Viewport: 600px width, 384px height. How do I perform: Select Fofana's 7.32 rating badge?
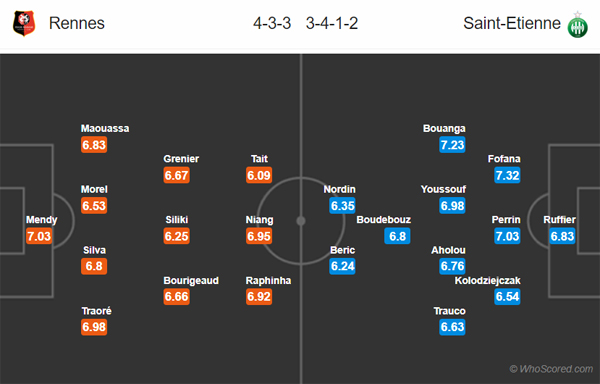point(507,175)
